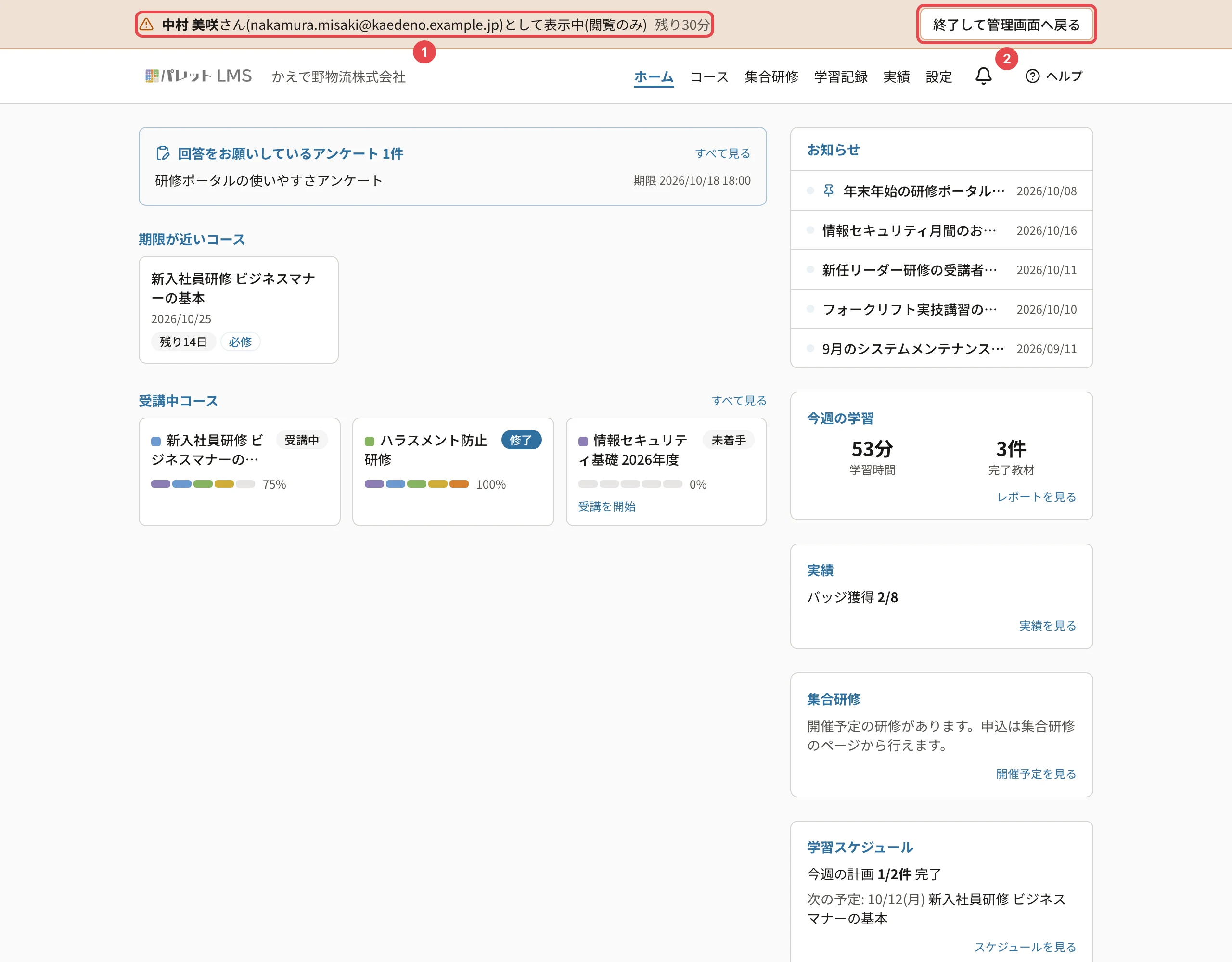This screenshot has width=1232, height=962.
Task: Open 開催予定を見る link
Action: [x=1036, y=773]
